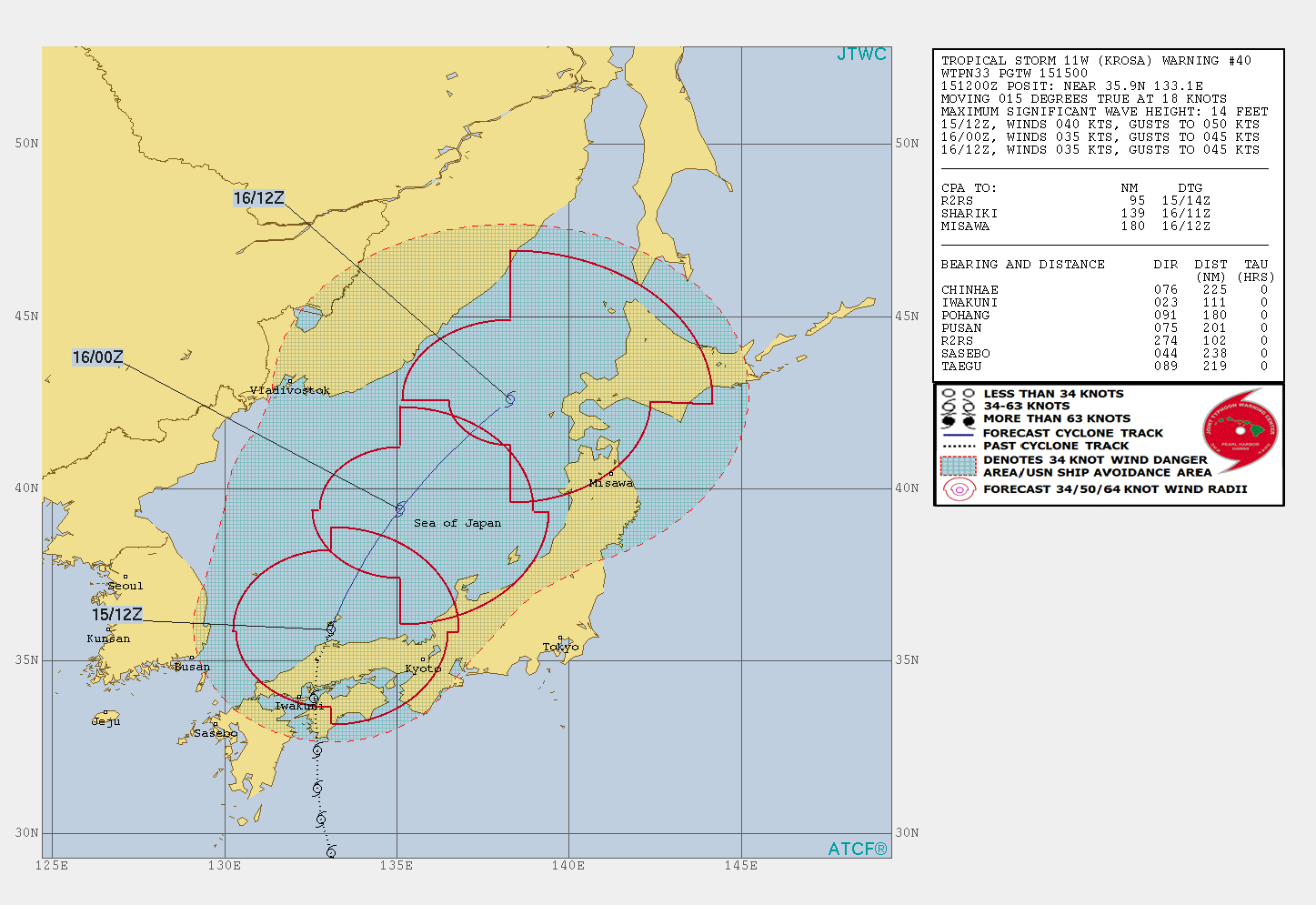This screenshot has height=905, width=1316.
Task: Click the cyclone symbol at the 15/12Z position
Action: tap(331, 628)
